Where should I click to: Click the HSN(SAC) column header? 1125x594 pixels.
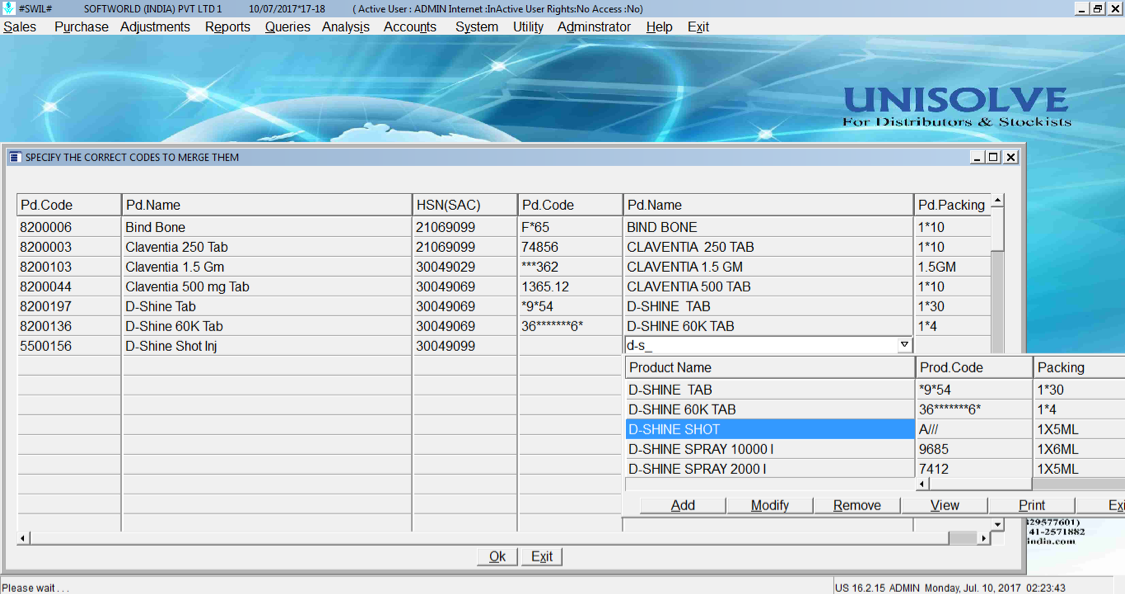[464, 204]
